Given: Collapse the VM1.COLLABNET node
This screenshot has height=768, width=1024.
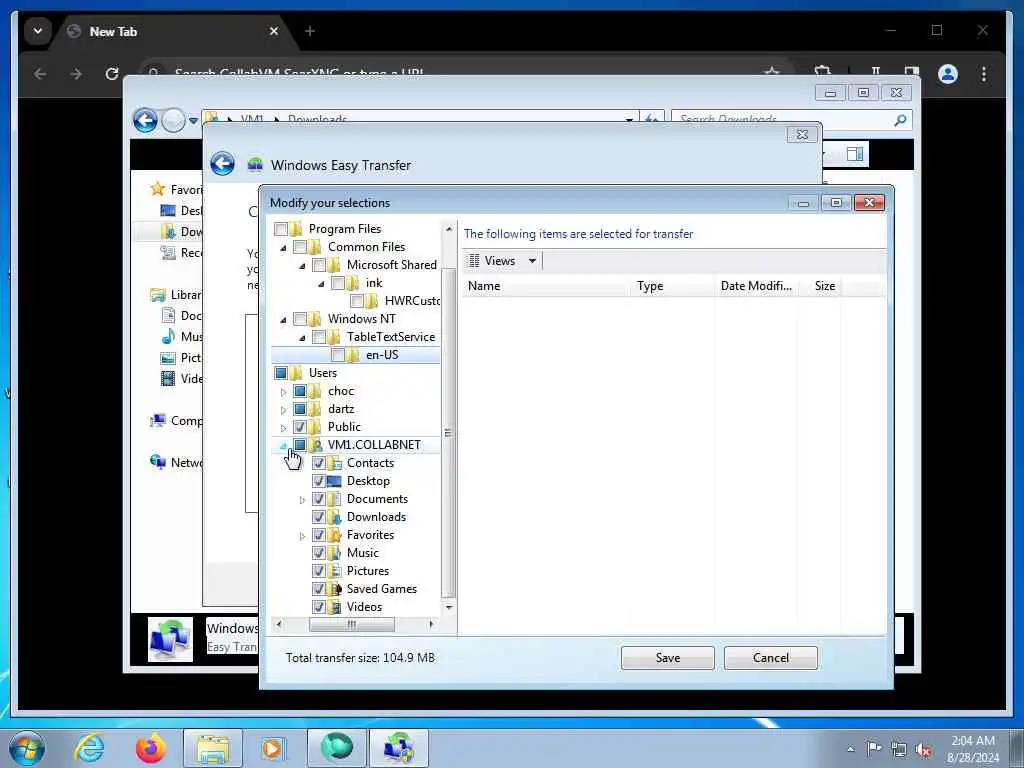Looking at the screenshot, I should pos(283,445).
